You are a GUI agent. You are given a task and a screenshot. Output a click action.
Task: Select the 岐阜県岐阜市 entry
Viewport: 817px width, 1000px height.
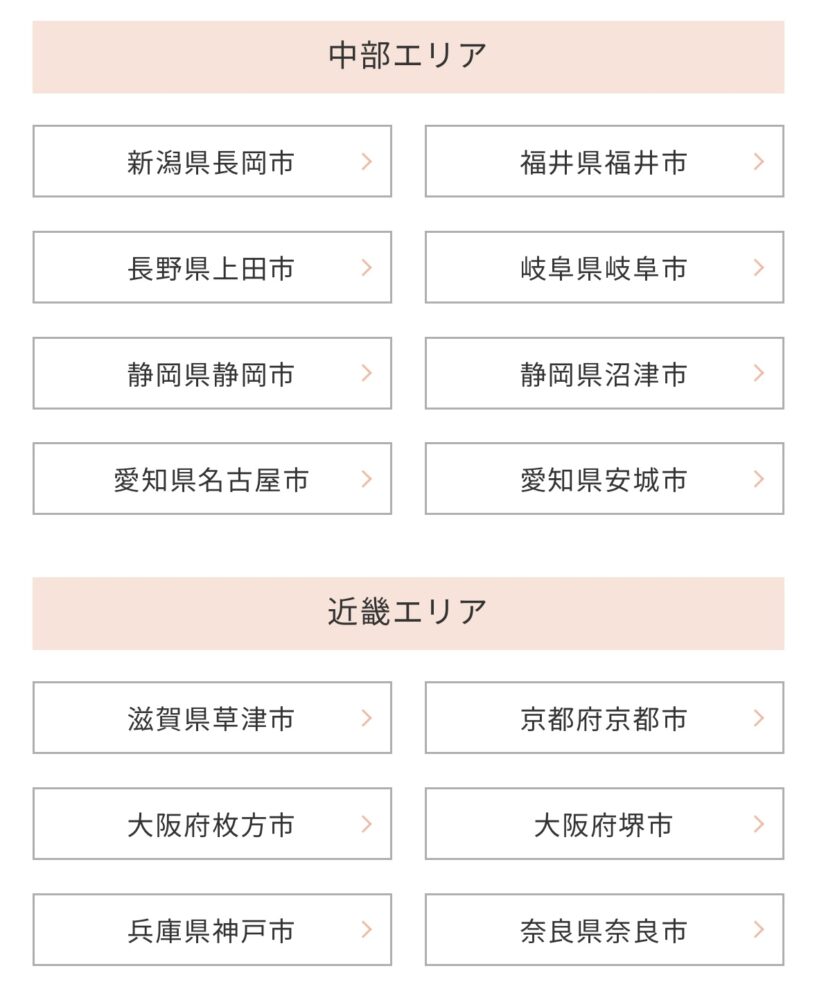coord(605,268)
